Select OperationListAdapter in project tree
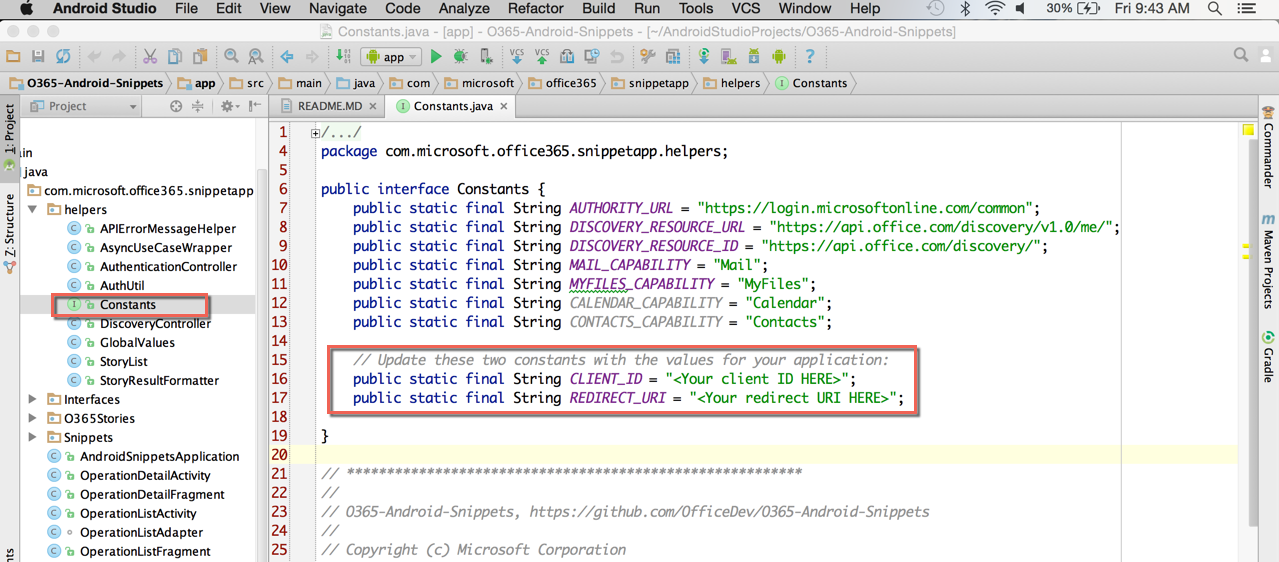The width and height of the screenshot is (1279, 562). point(141,533)
